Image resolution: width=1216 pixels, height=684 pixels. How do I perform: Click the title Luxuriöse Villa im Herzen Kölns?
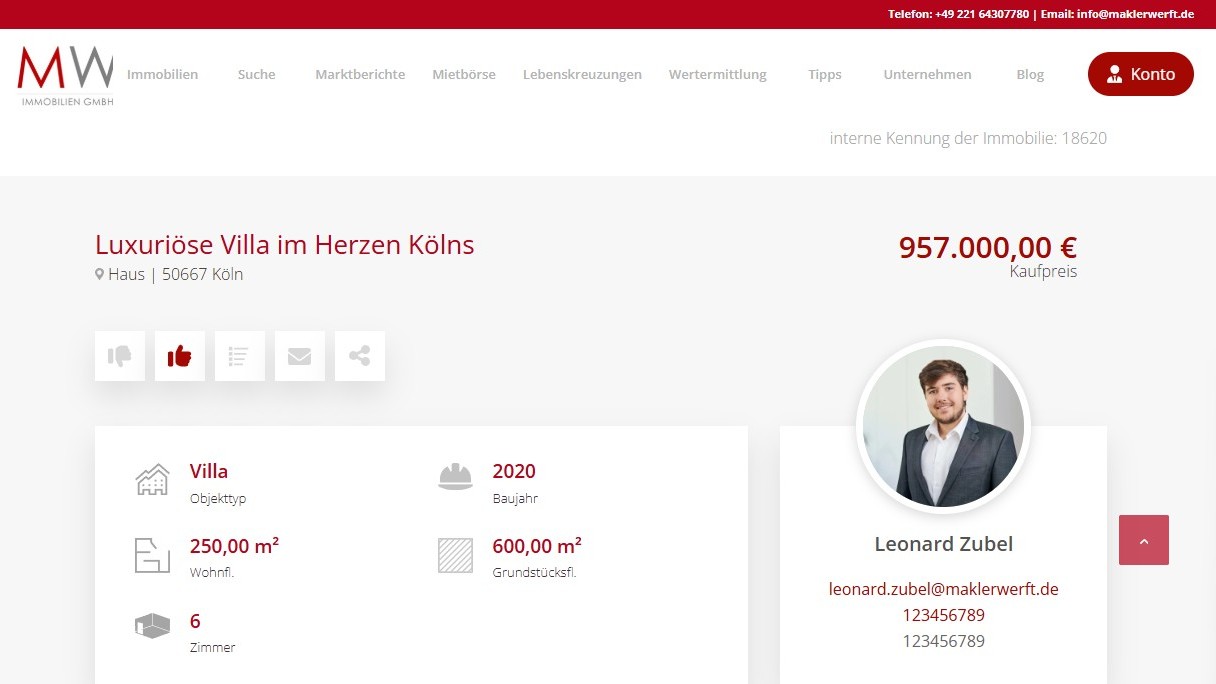click(x=284, y=244)
